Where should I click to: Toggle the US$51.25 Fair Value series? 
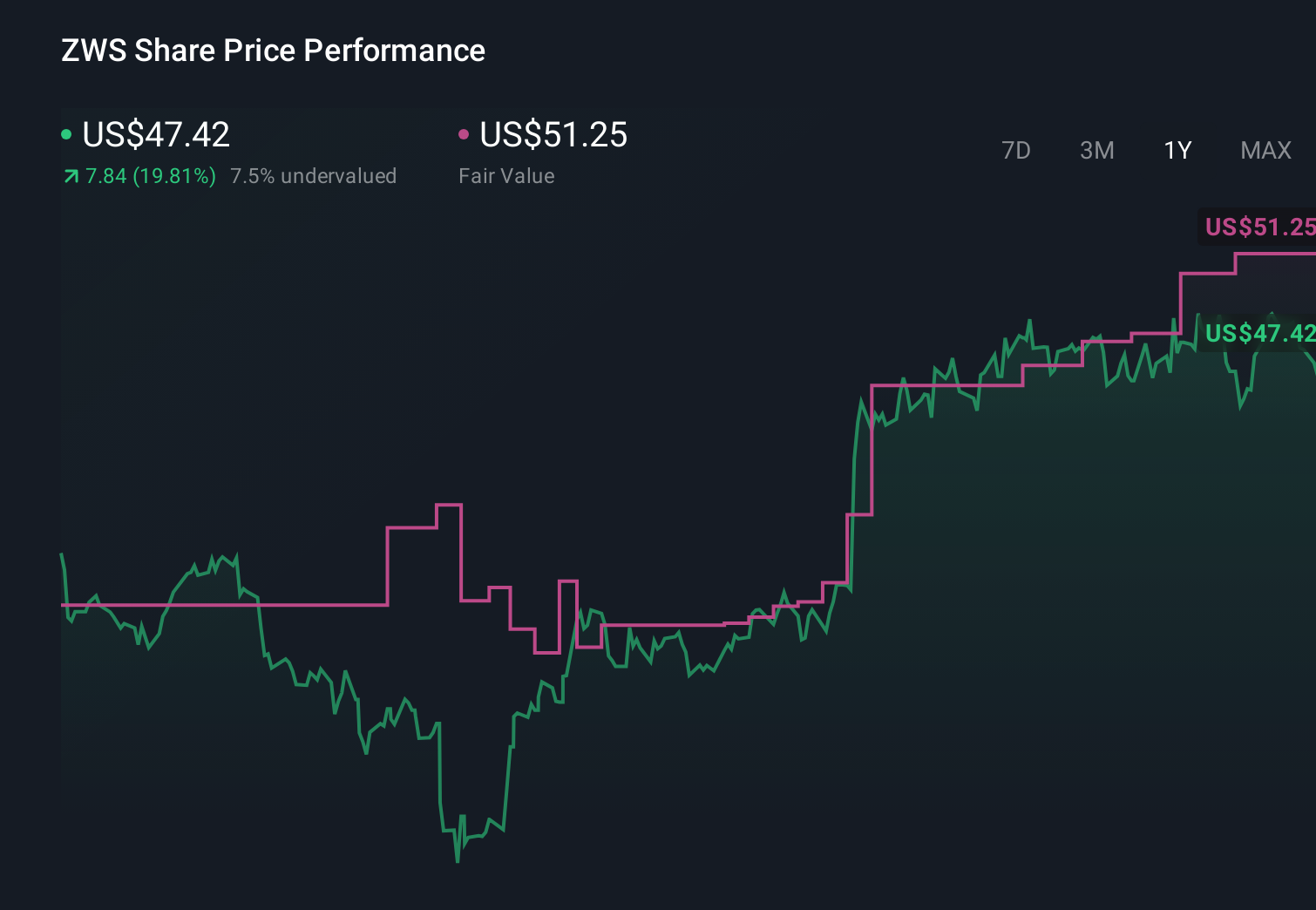(554, 135)
